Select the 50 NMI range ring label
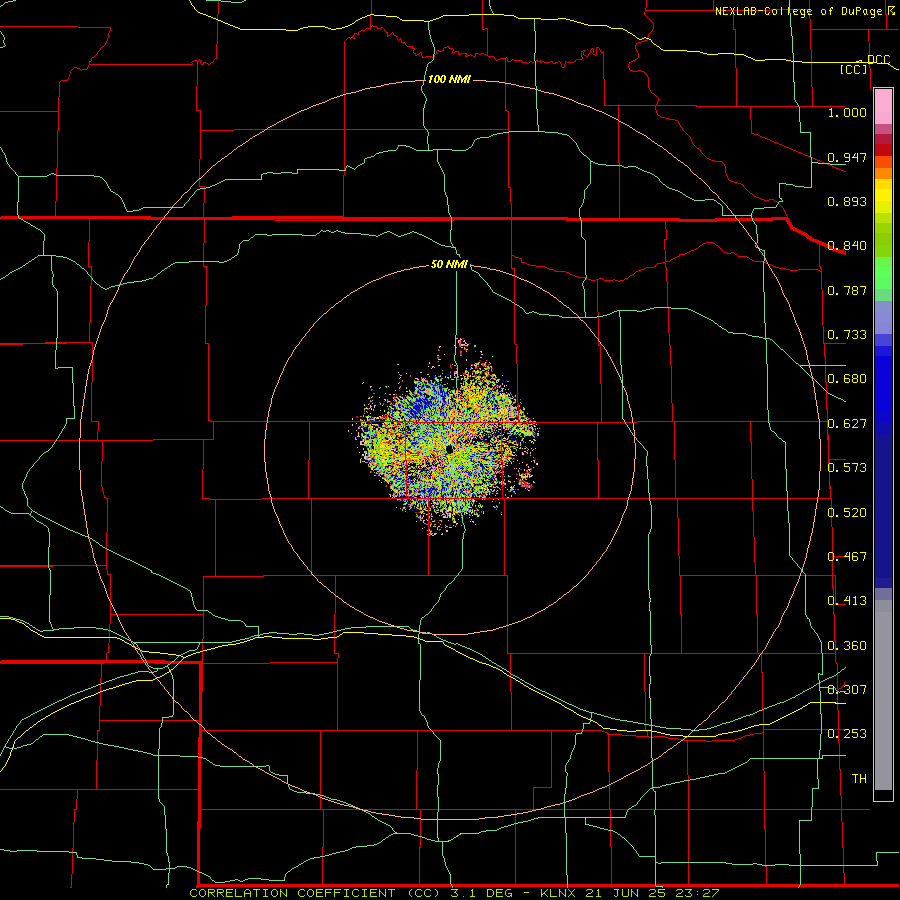Image resolution: width=900 pixels, height=900 pixels. 449,264
